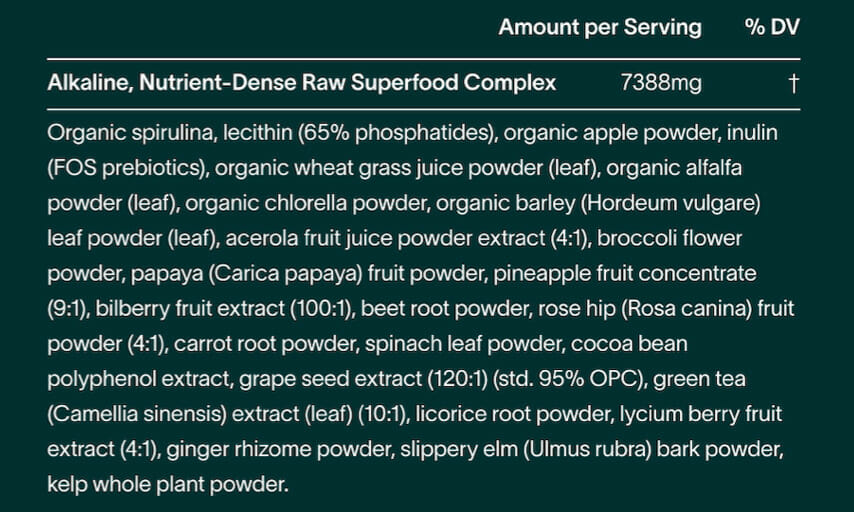
Task: Click the text "(Carica papaya)"
Action: (x=285, y=273)
